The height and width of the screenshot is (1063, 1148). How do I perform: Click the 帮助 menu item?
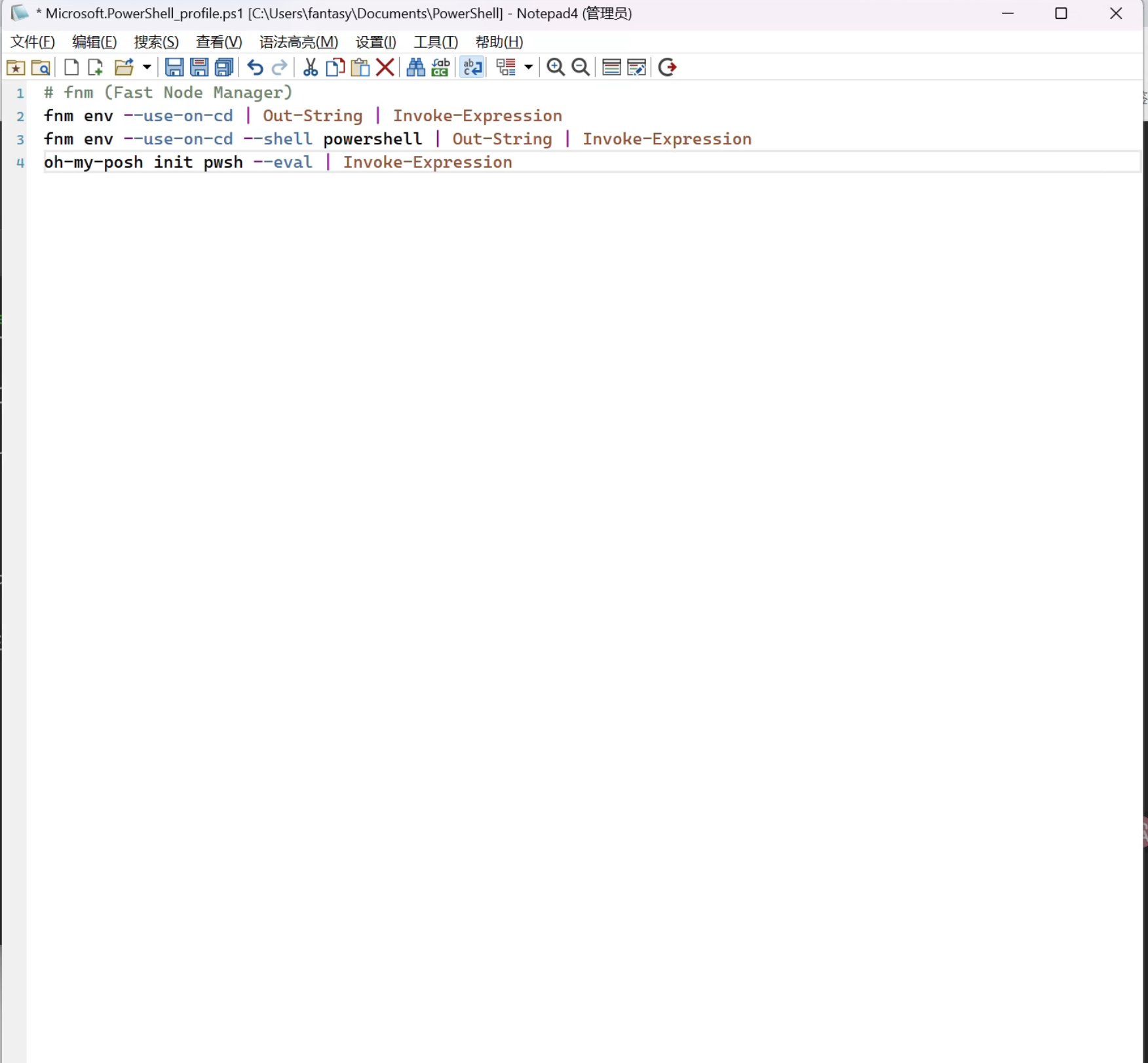click(499, 42)
